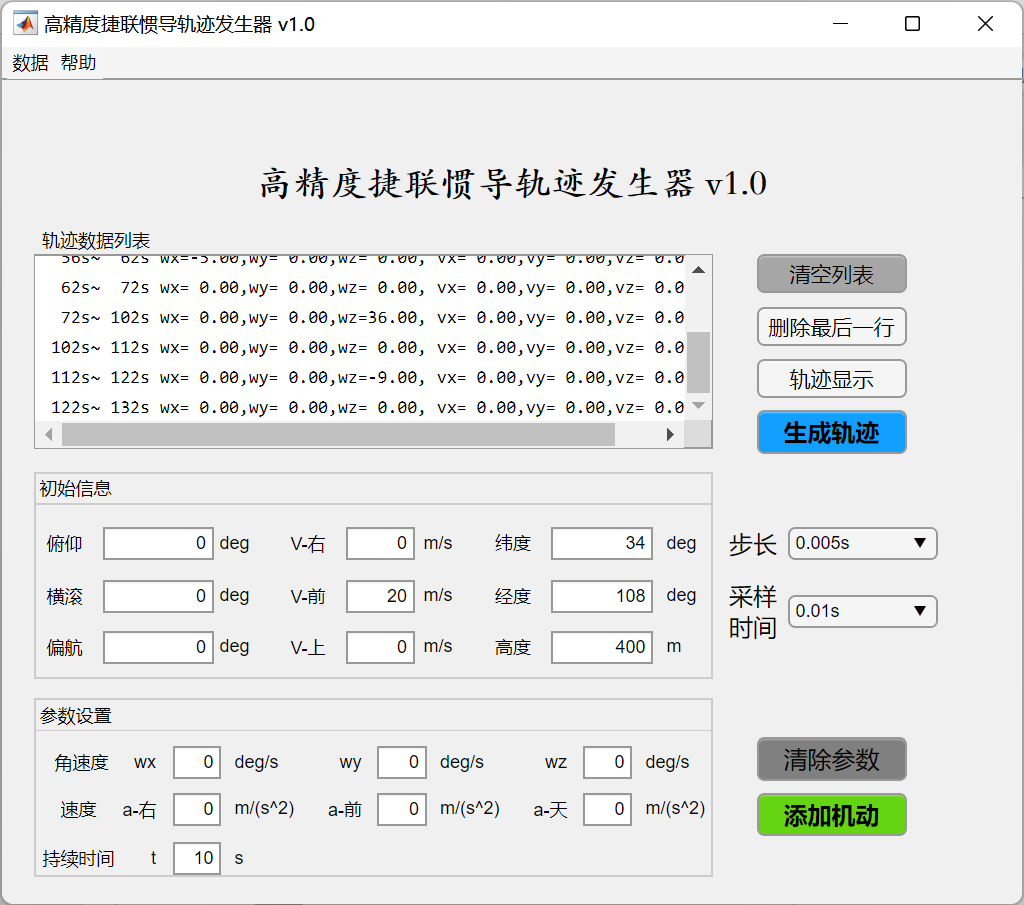Viewport: 1024px width, 905px height.
Task: Select the 72s~ 102s trajectory row
Action: pos(360,317)
